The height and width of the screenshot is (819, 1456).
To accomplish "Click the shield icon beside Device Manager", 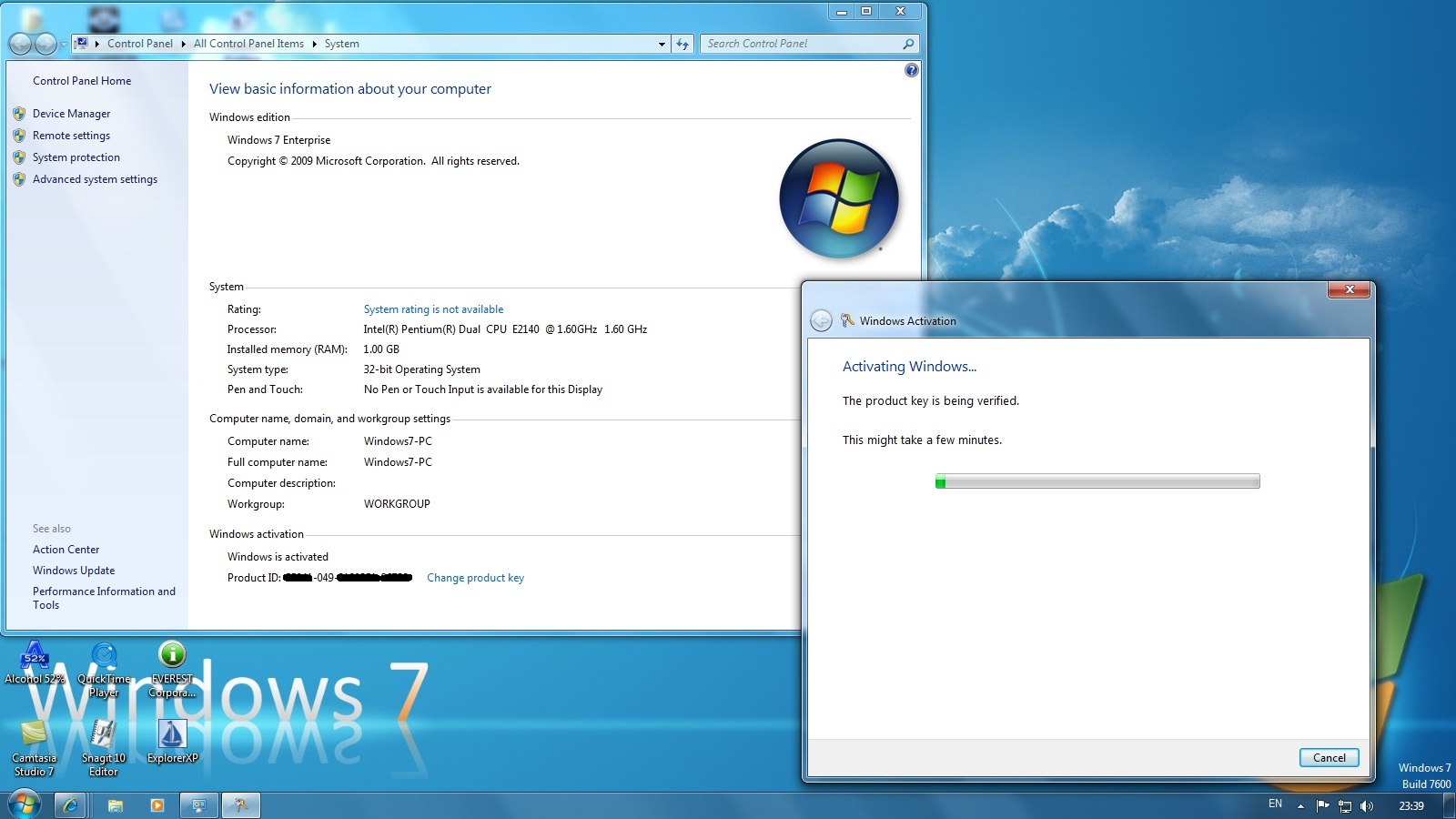I will point(19,114).
